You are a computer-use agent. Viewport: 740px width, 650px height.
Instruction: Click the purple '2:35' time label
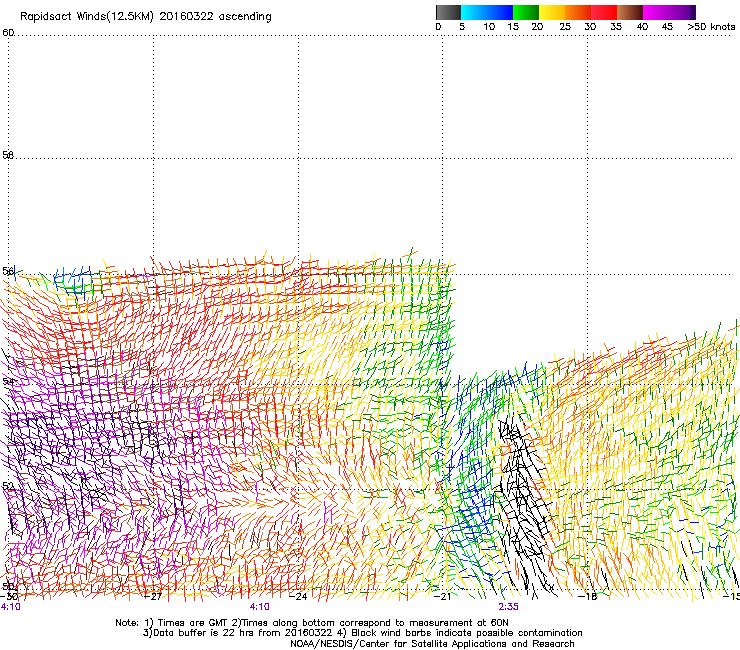[x=508, y=607]
